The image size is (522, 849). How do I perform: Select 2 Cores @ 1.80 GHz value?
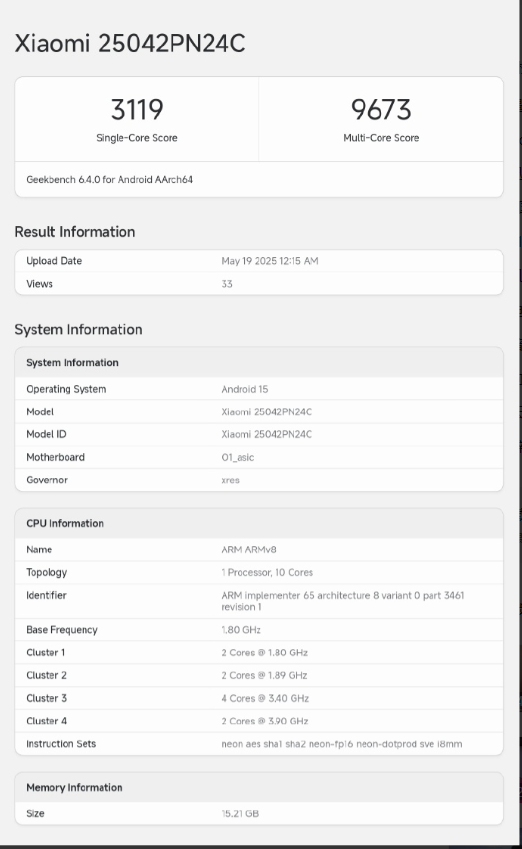264,653
